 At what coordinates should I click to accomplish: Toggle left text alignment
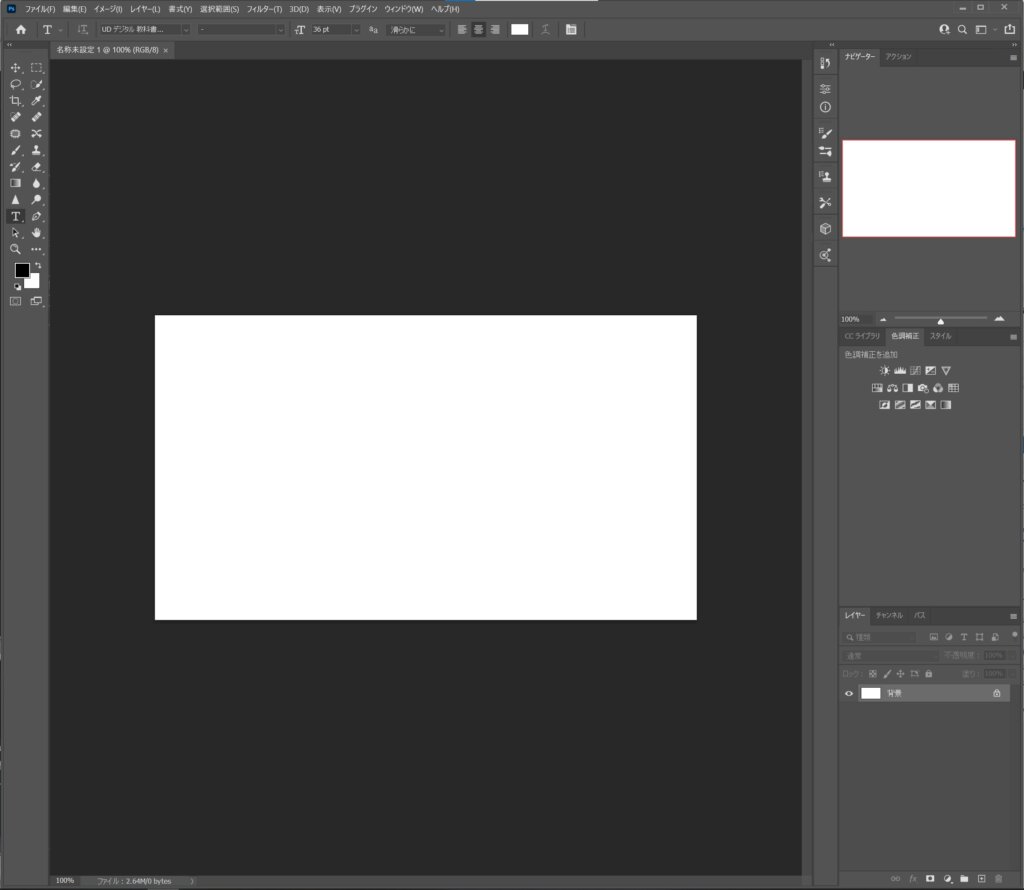pos(462,29)
